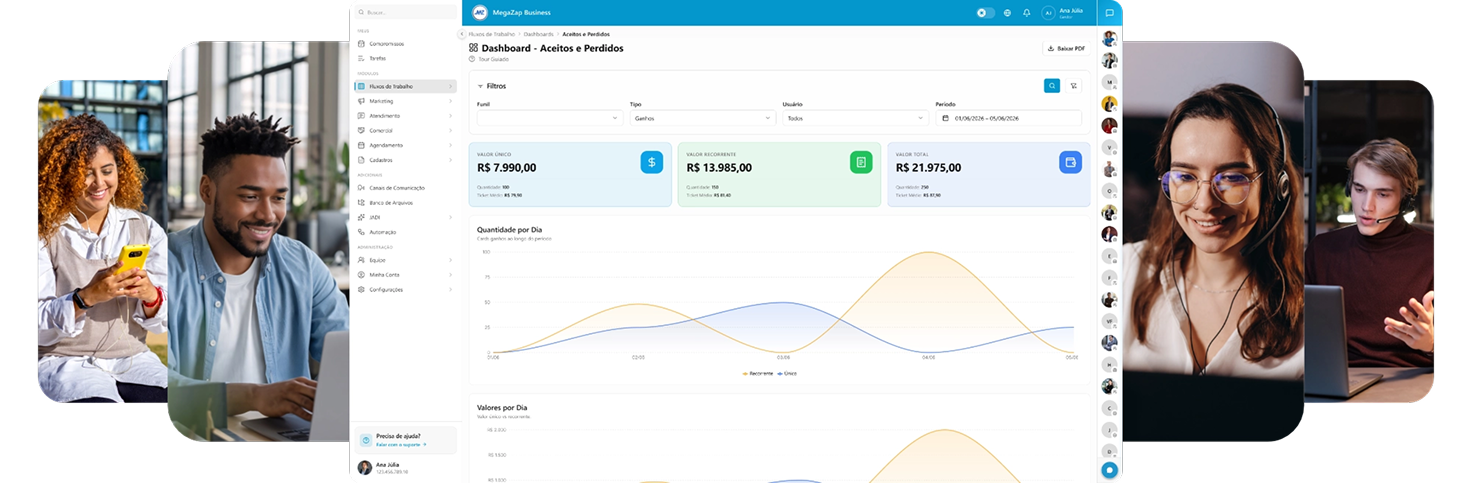The height and width of the screenshot is (483, 1472).
Task: Click the Baixar PDF button
Action: click(1066, 48)
